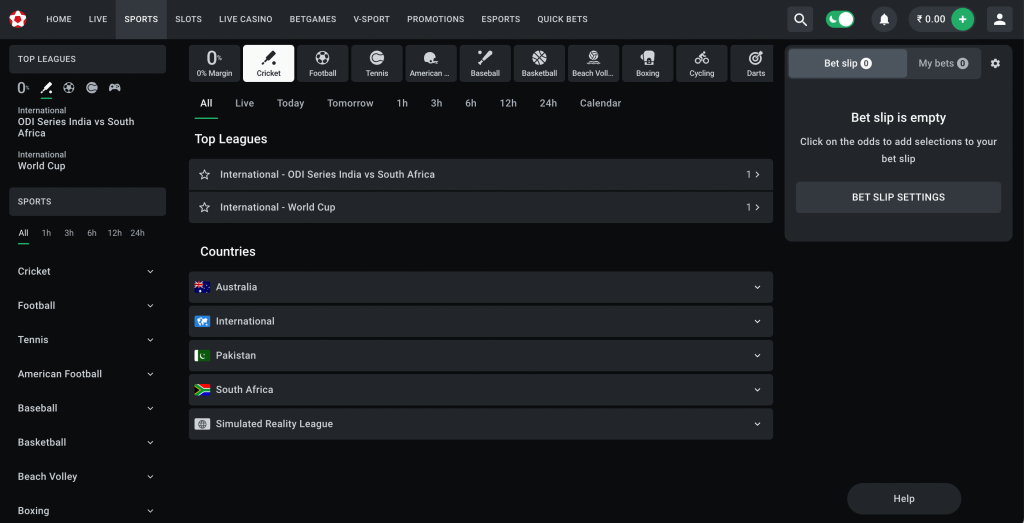Toggle the dark mode switch
Image resolution: width=1024 pixels, height=523 pixels.
[x=840, y=19]
